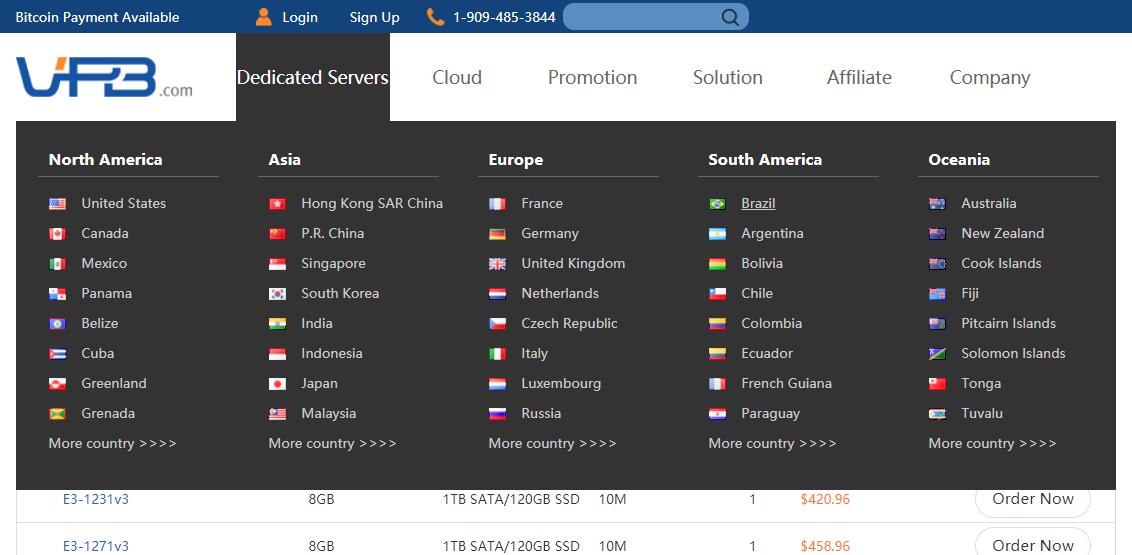
Task: Click the Japan flag icon
Action: click(277, 384)
